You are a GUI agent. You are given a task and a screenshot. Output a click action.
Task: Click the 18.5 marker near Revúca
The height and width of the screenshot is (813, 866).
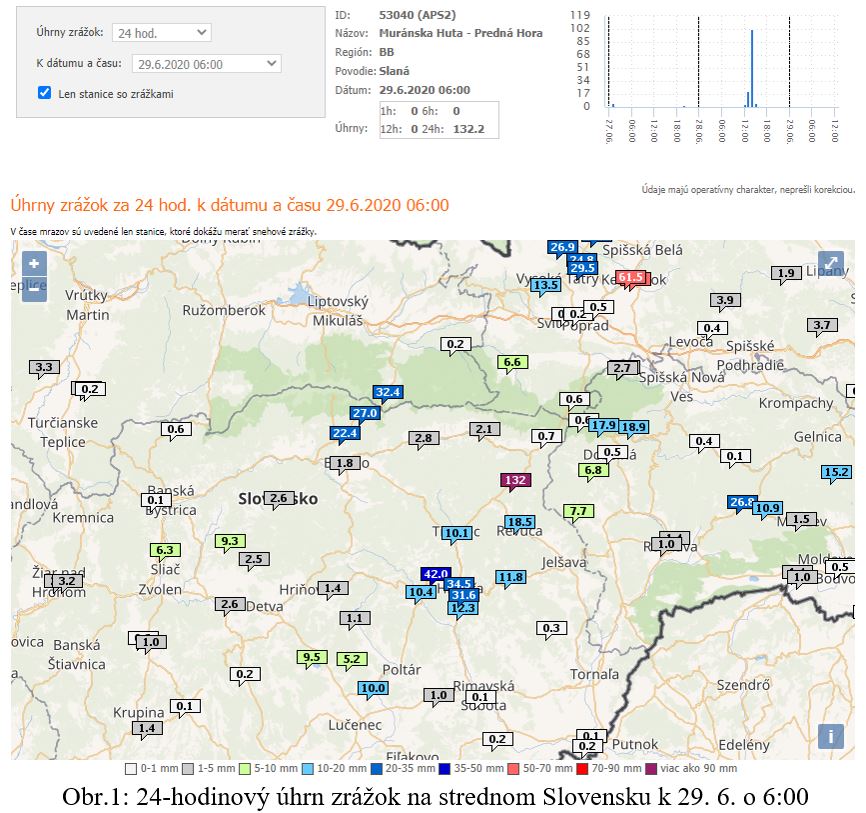pyautogui.click(x=519, y=522)
